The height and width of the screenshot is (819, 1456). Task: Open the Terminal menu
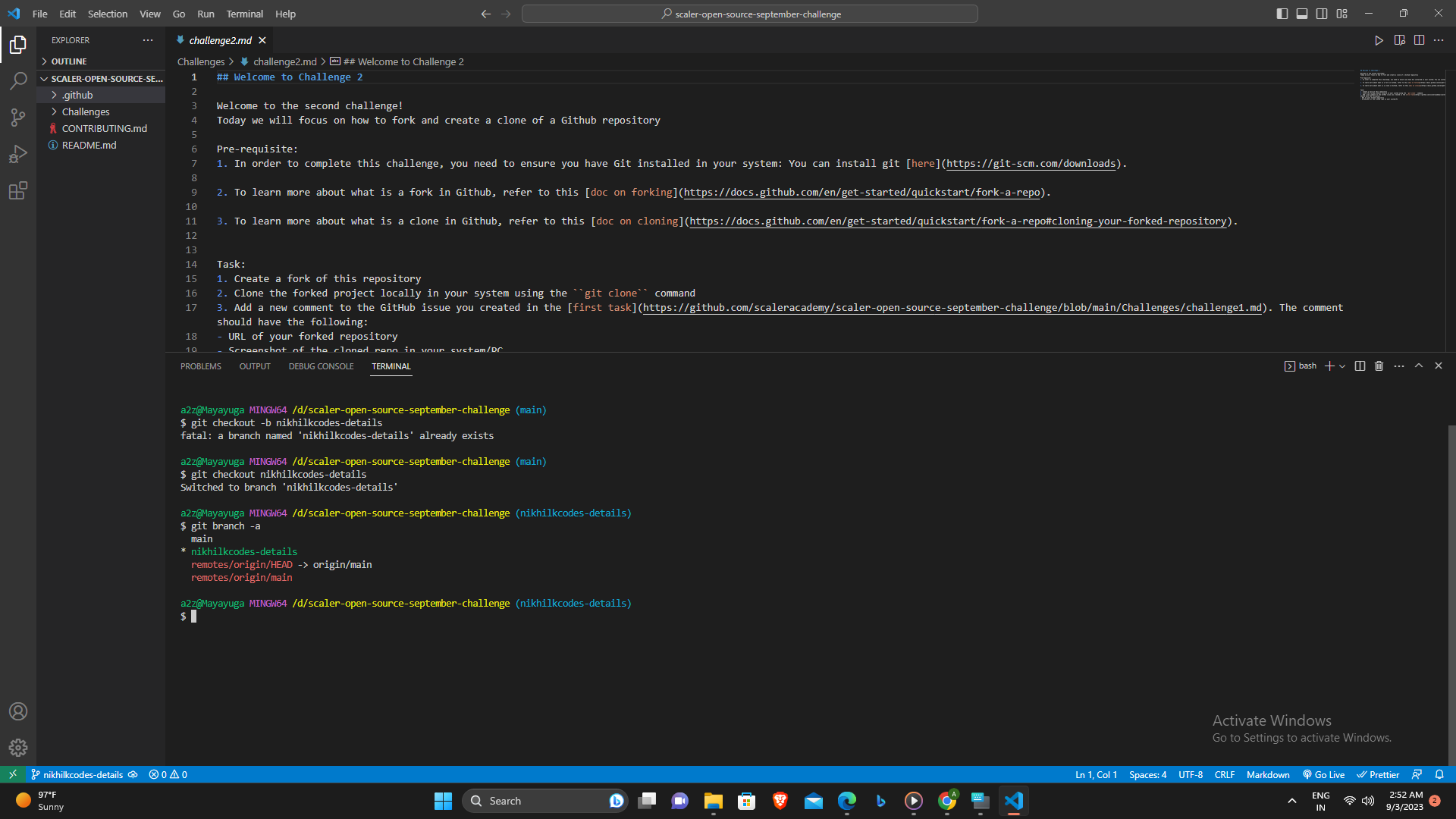point(244,14)
